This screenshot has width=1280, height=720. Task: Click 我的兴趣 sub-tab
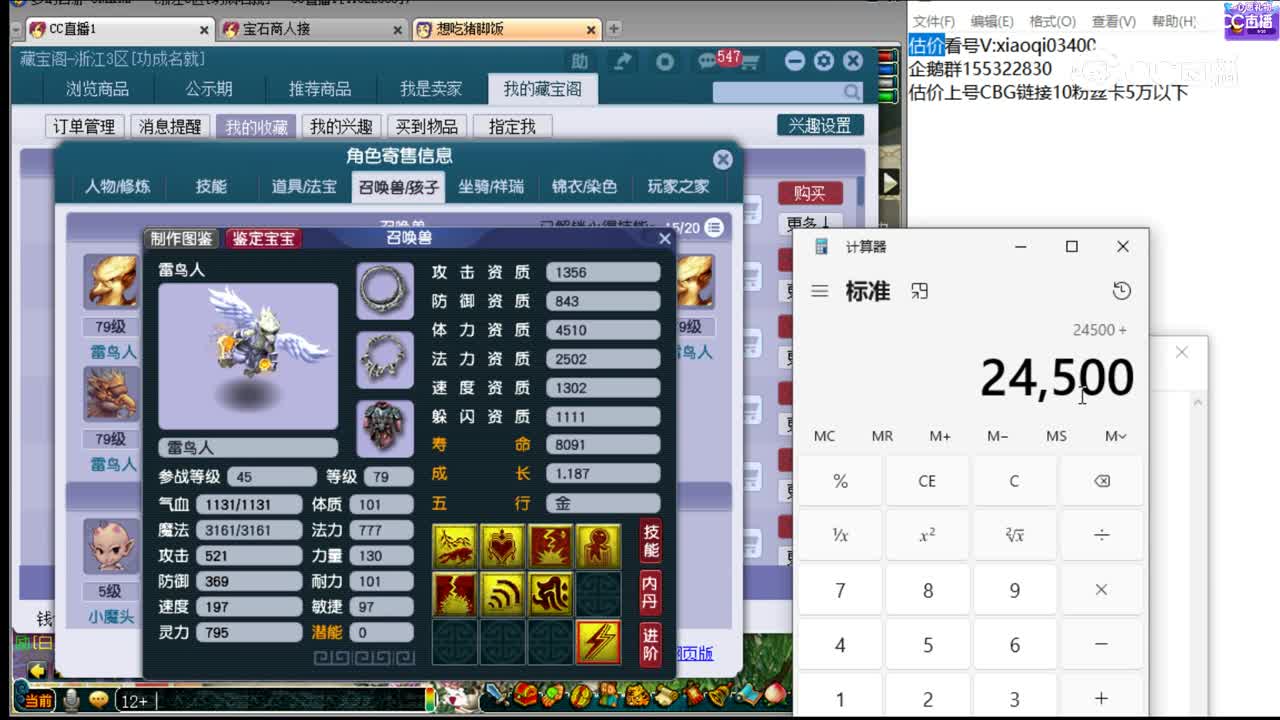point(341,127)
